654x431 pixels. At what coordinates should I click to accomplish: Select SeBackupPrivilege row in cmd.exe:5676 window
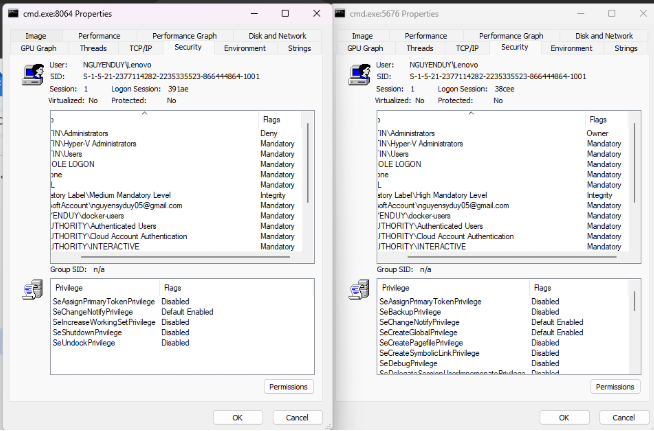point(503,312)
